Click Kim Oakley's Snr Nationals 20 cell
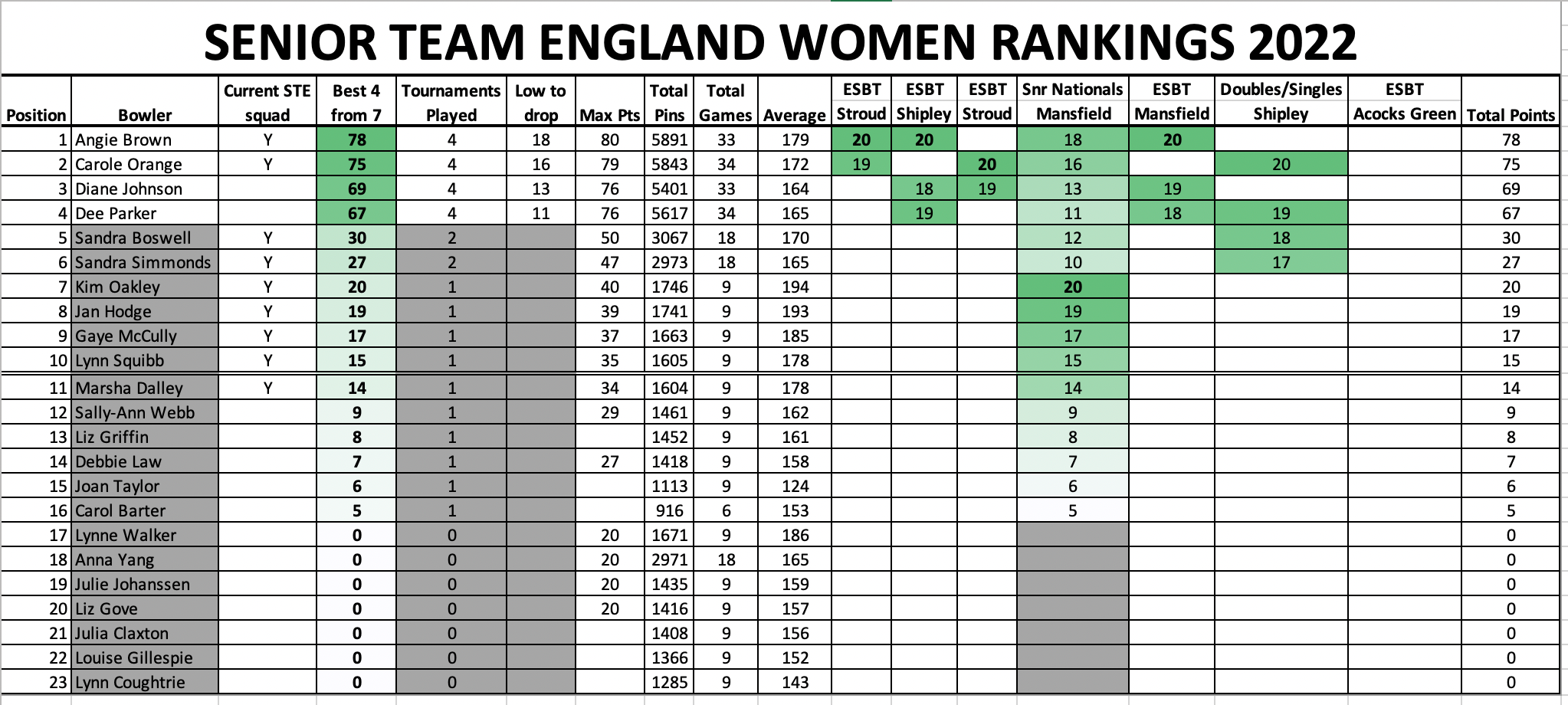 click(x=1072, y=287)
